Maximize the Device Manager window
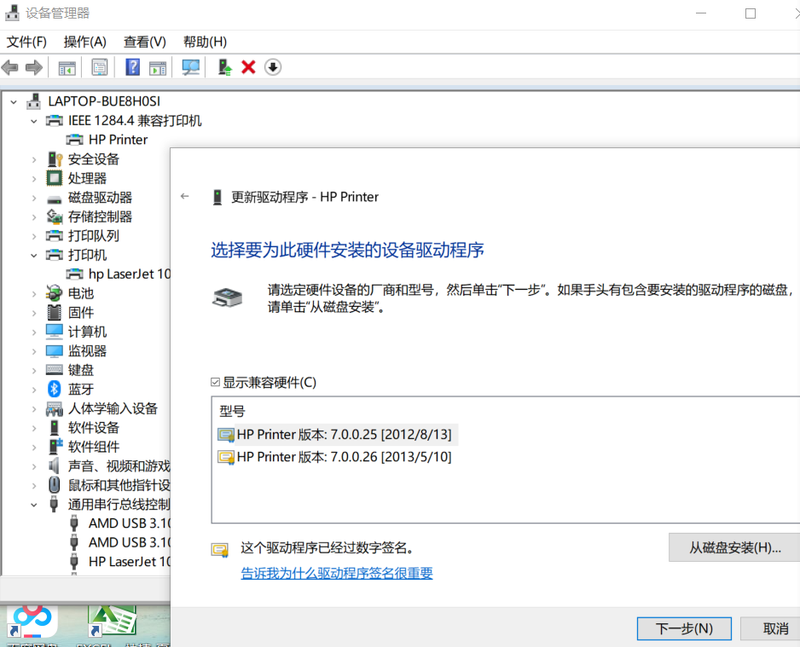 point(750,13)
